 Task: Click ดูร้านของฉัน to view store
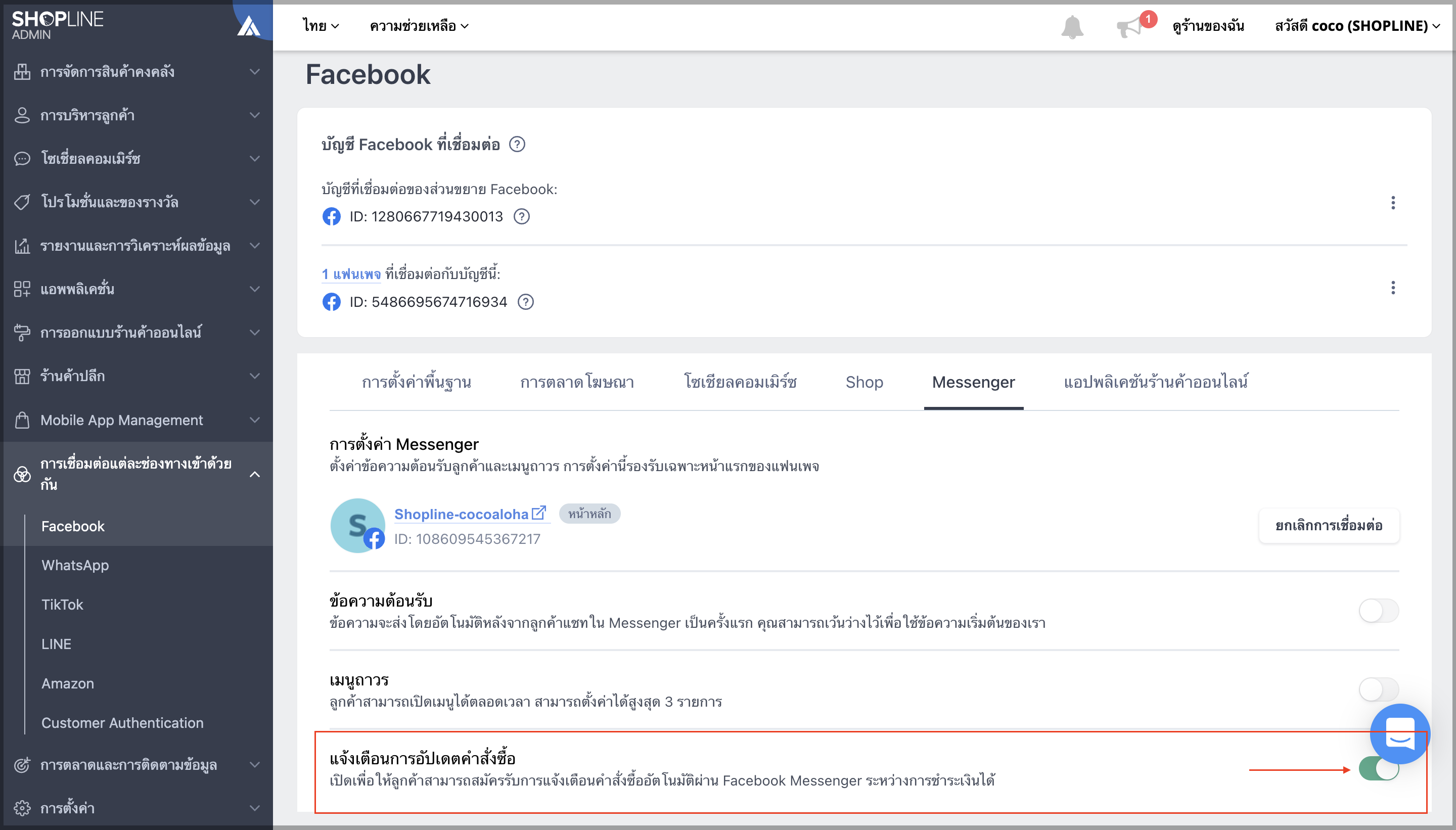(x=1208, y=26)
